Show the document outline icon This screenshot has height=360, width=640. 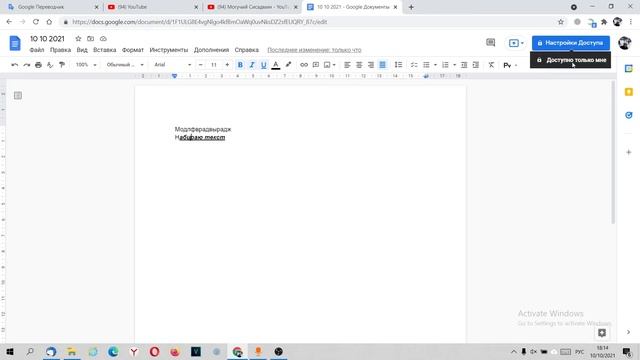(18, 96)
